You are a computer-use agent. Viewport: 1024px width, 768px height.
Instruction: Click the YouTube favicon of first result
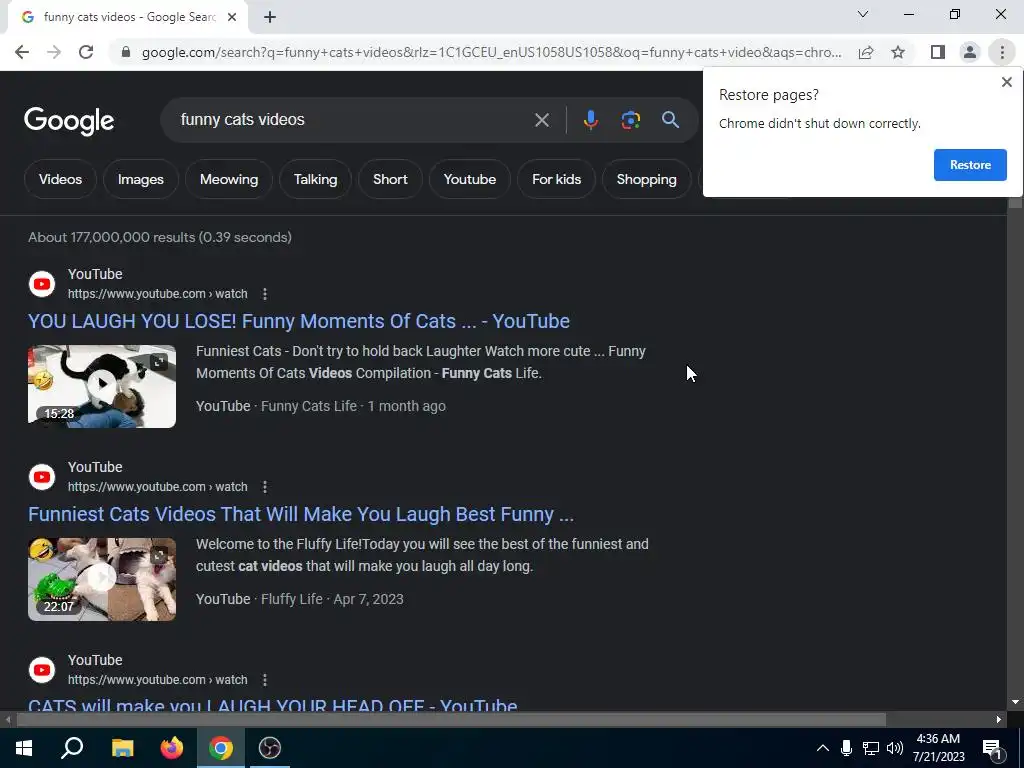click(x=42, y=284)
